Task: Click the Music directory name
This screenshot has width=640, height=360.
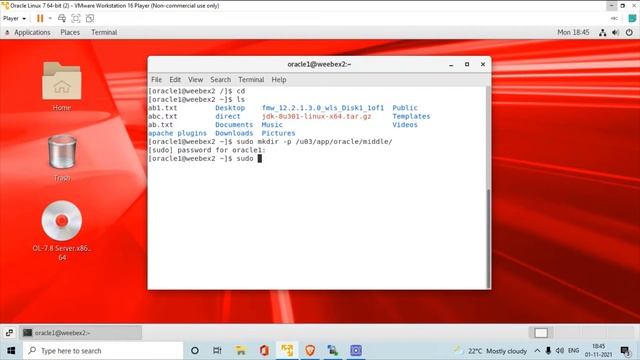Action: coord(272,125)
